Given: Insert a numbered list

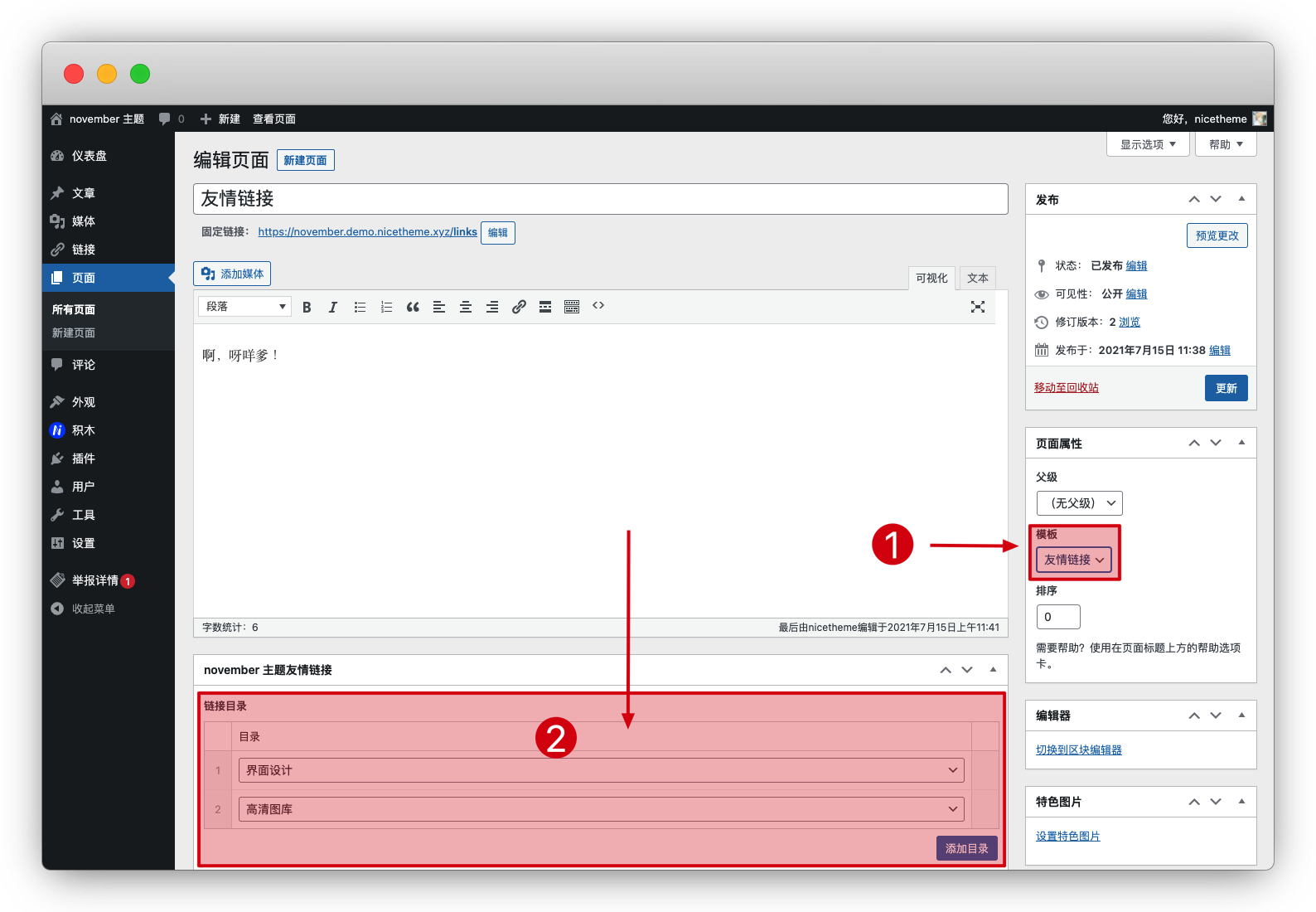Looking at the screenshot, I should [386, 307].
